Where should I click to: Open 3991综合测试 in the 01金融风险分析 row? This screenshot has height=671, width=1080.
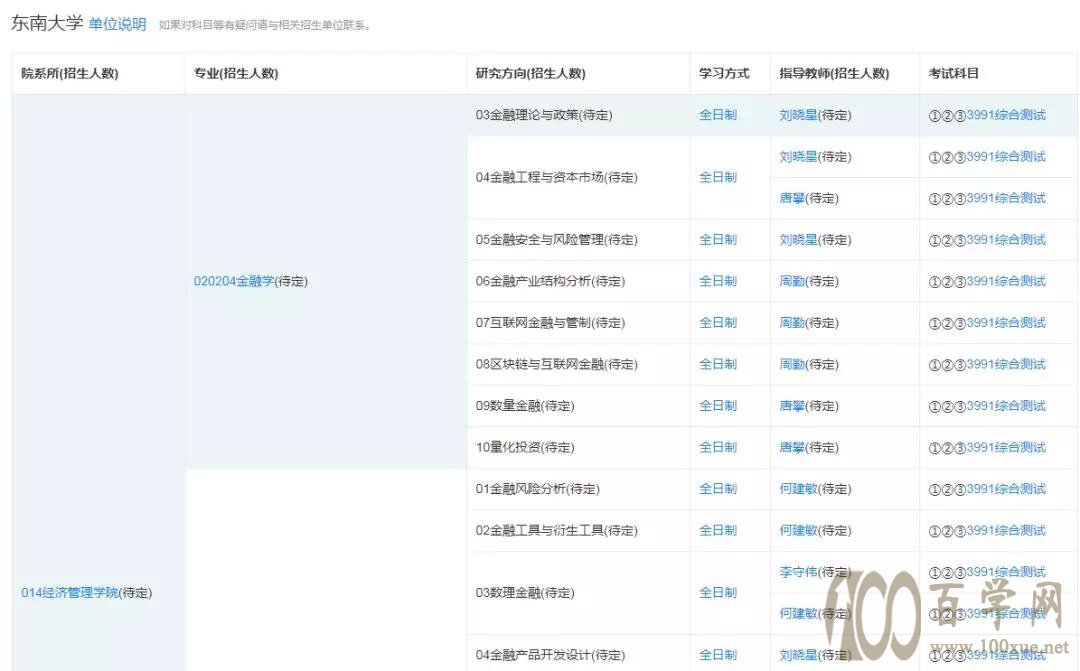(x=1006, y=488)
